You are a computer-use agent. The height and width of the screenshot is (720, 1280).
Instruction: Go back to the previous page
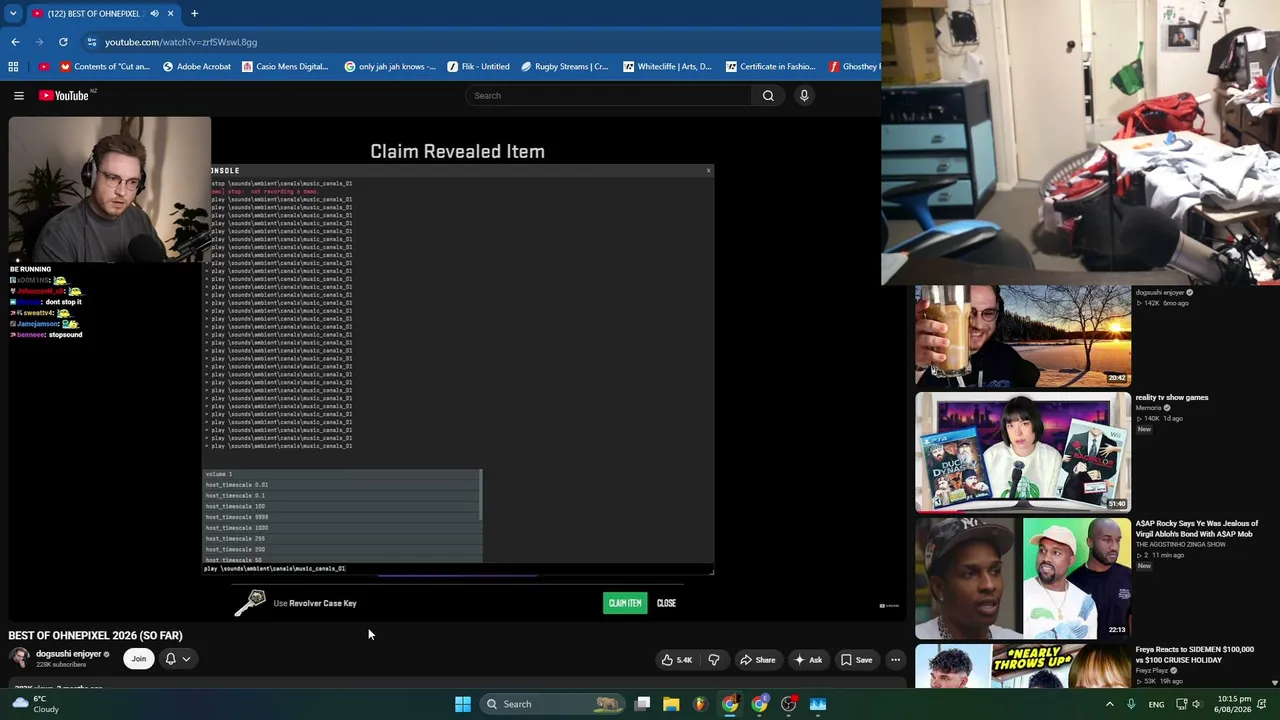(x=15, y=42)
